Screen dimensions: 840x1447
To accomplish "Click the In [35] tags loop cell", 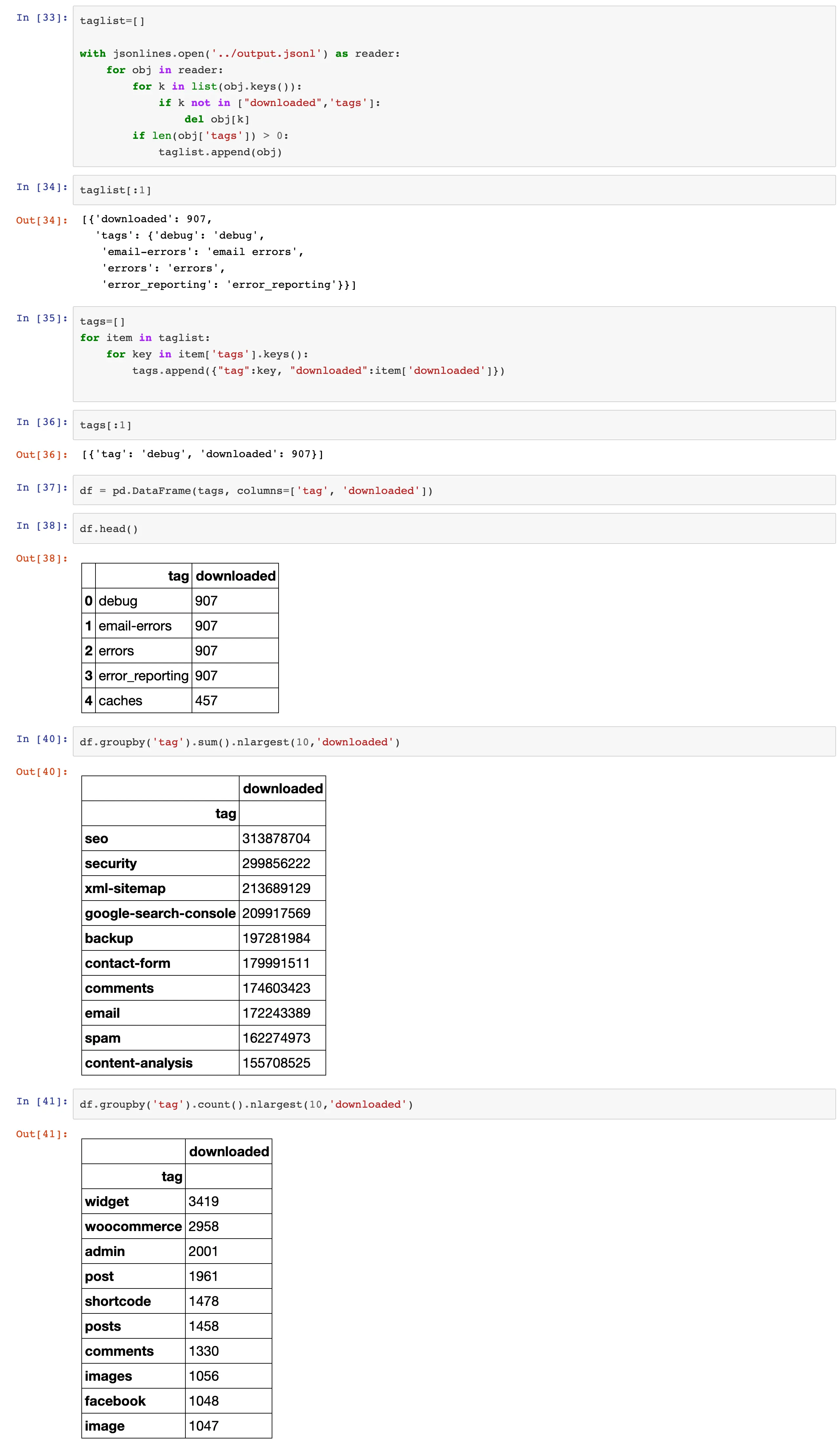I will coord(453,354).
